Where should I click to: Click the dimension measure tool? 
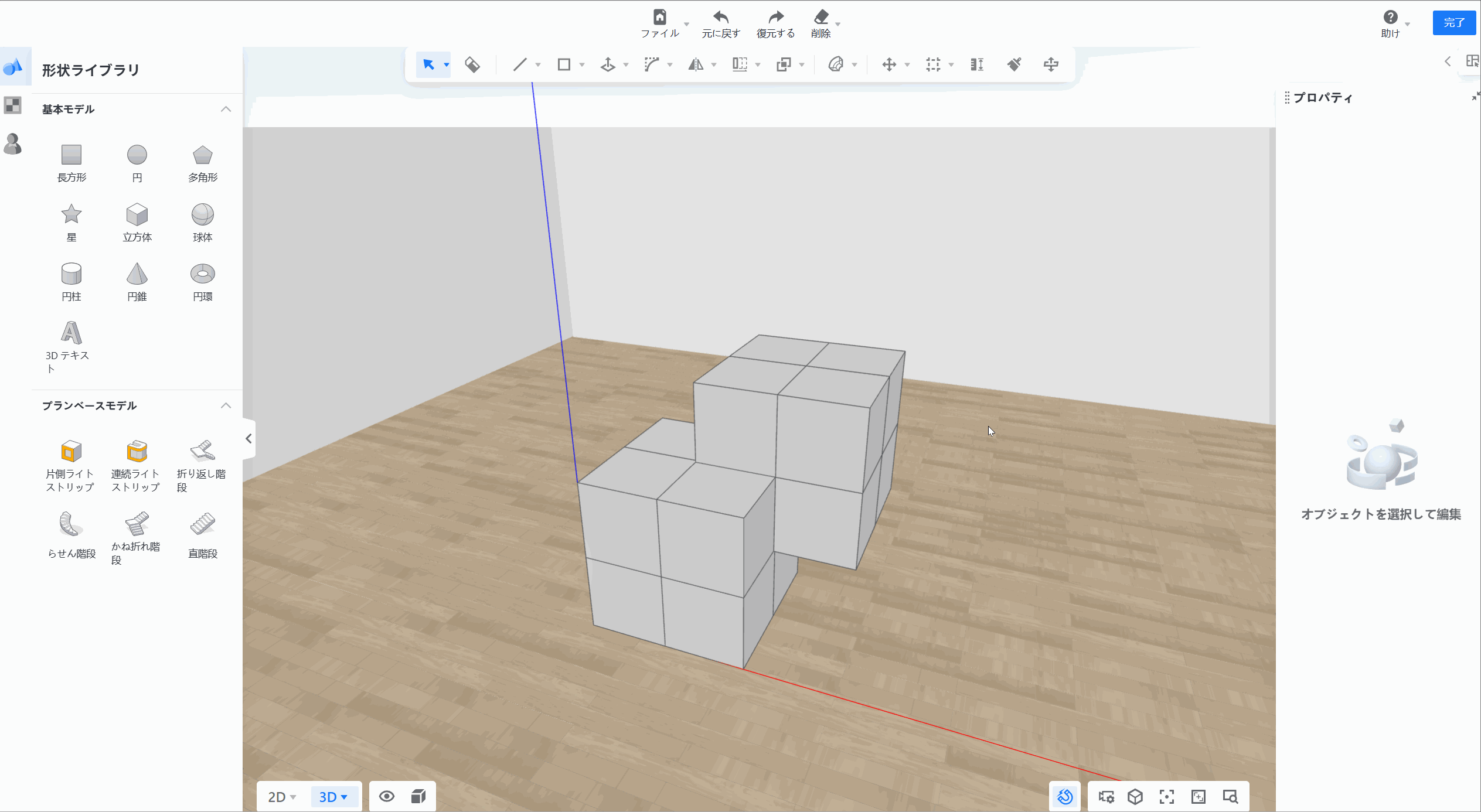pyautogui.click(x=977, y=64)
